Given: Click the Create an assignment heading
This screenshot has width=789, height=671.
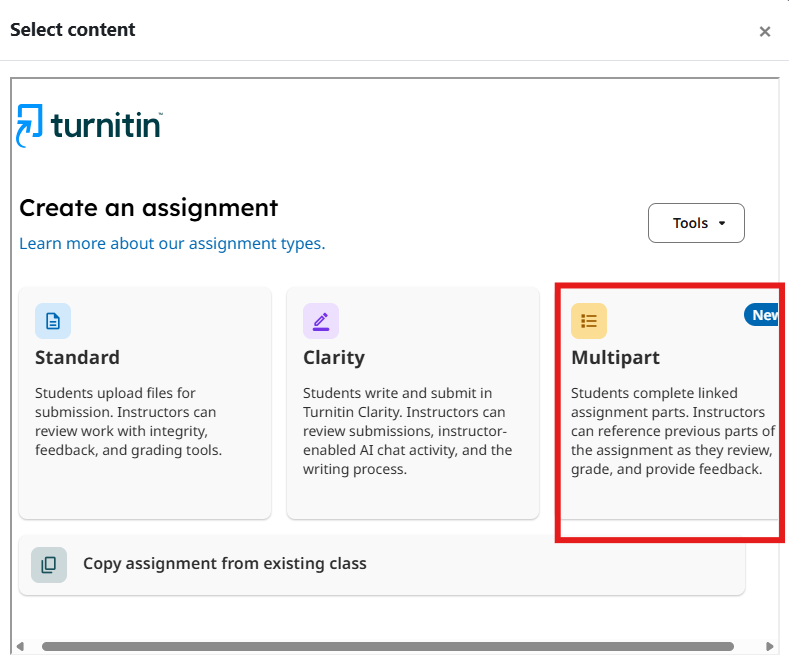Looking at the screenshot, I should [x=148, y=208].
